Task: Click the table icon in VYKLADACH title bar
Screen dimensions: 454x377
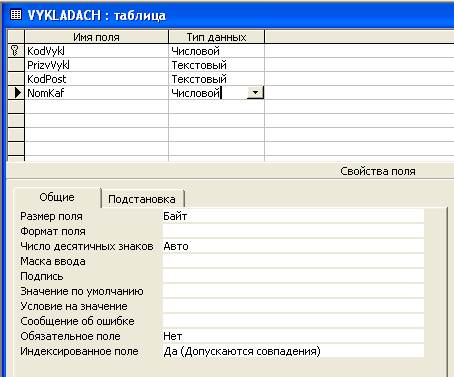Action: (x=15, y=15)
